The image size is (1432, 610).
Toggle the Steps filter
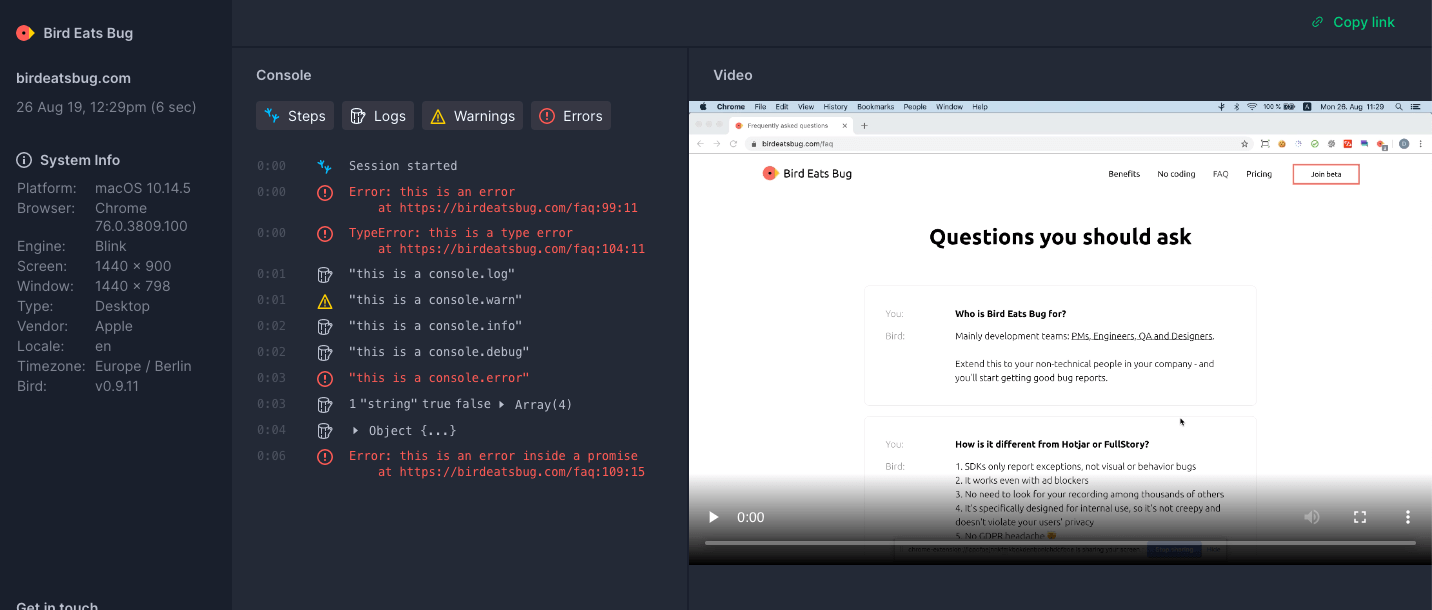tap(294, 116)
